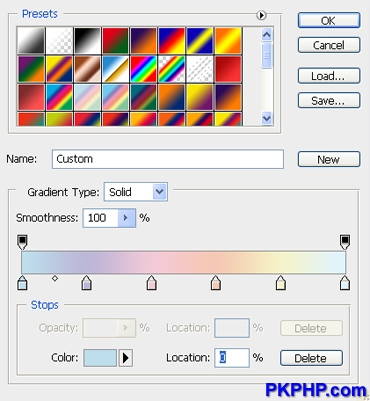Image resolution: width=370 pixels, height=401 pixels.
Task: Select the purple color stop below gradient bar
Action: pos(87,283)
